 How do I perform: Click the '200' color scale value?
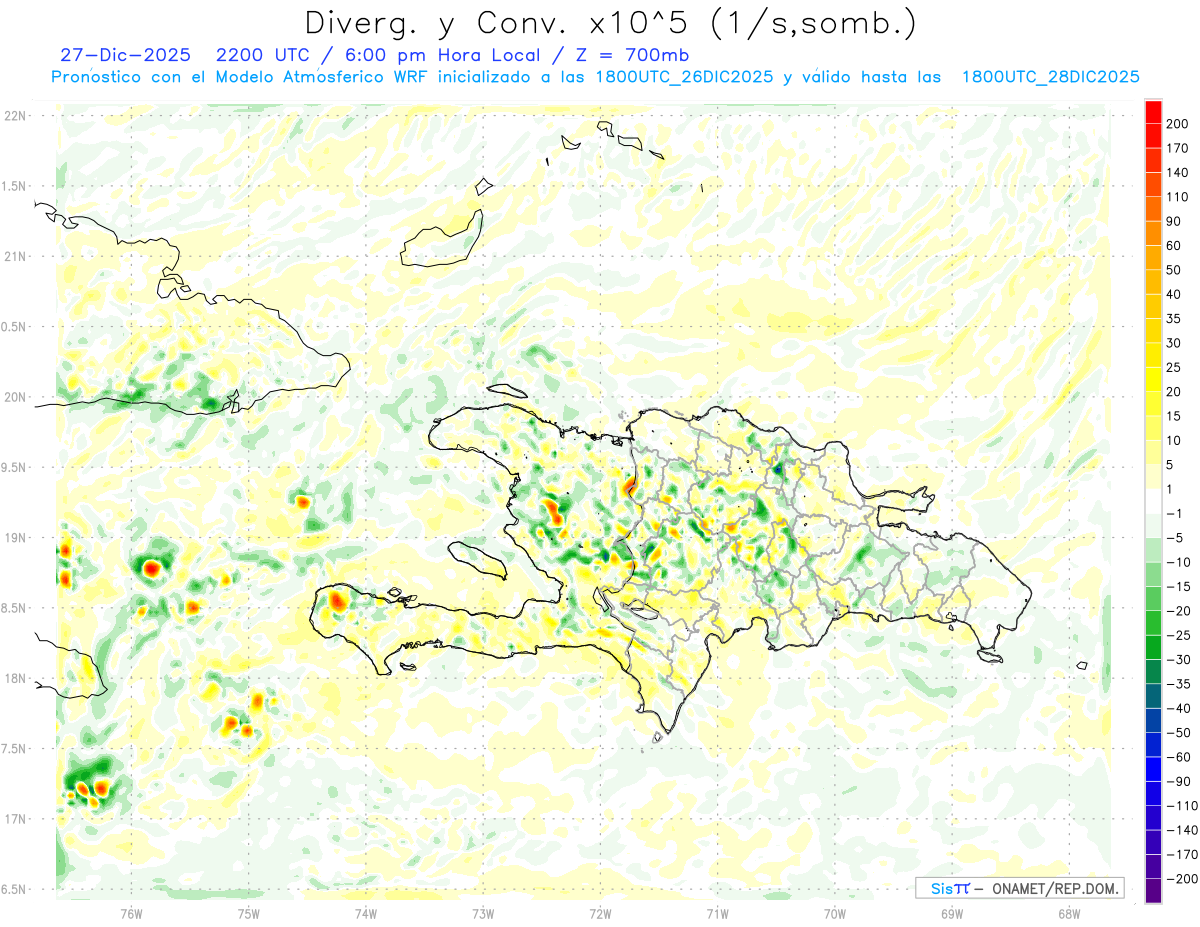point(1177,124)
